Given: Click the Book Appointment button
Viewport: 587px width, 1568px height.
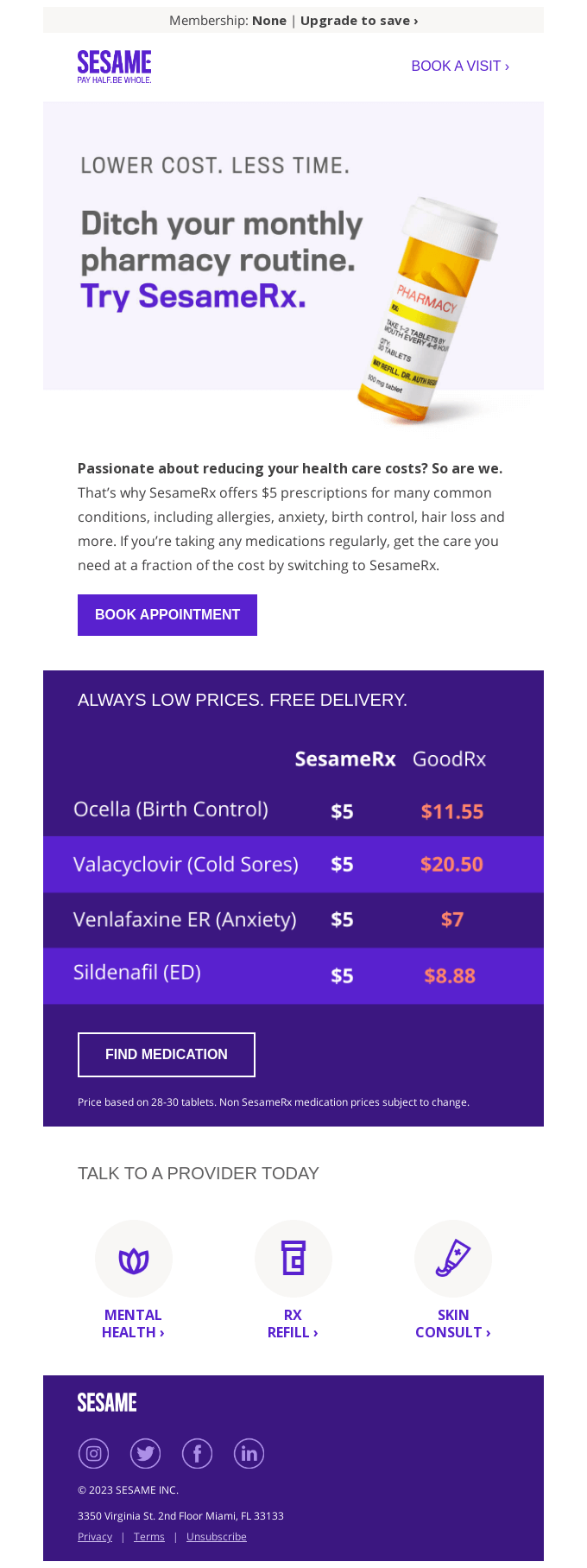Looking at the screenshot, I should (167, 615).
